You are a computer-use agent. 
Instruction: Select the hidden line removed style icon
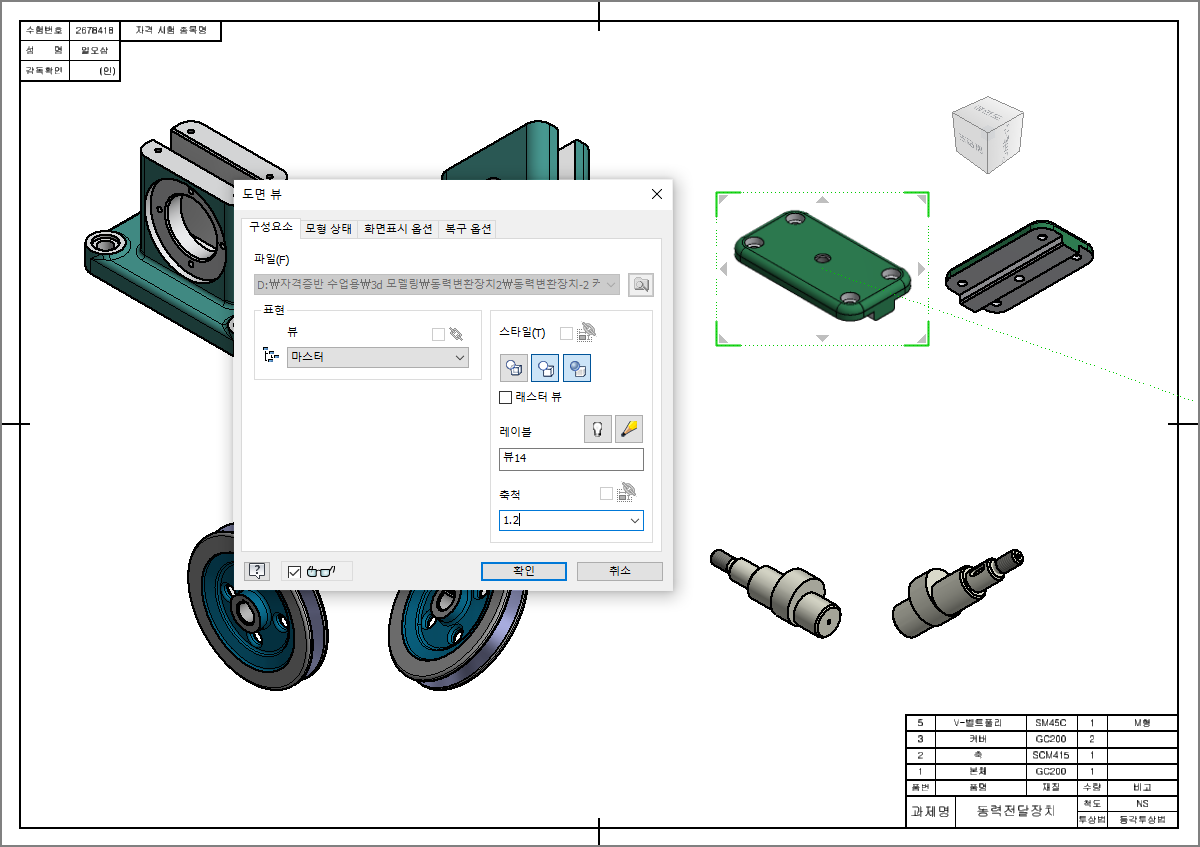tap(546, 368)
